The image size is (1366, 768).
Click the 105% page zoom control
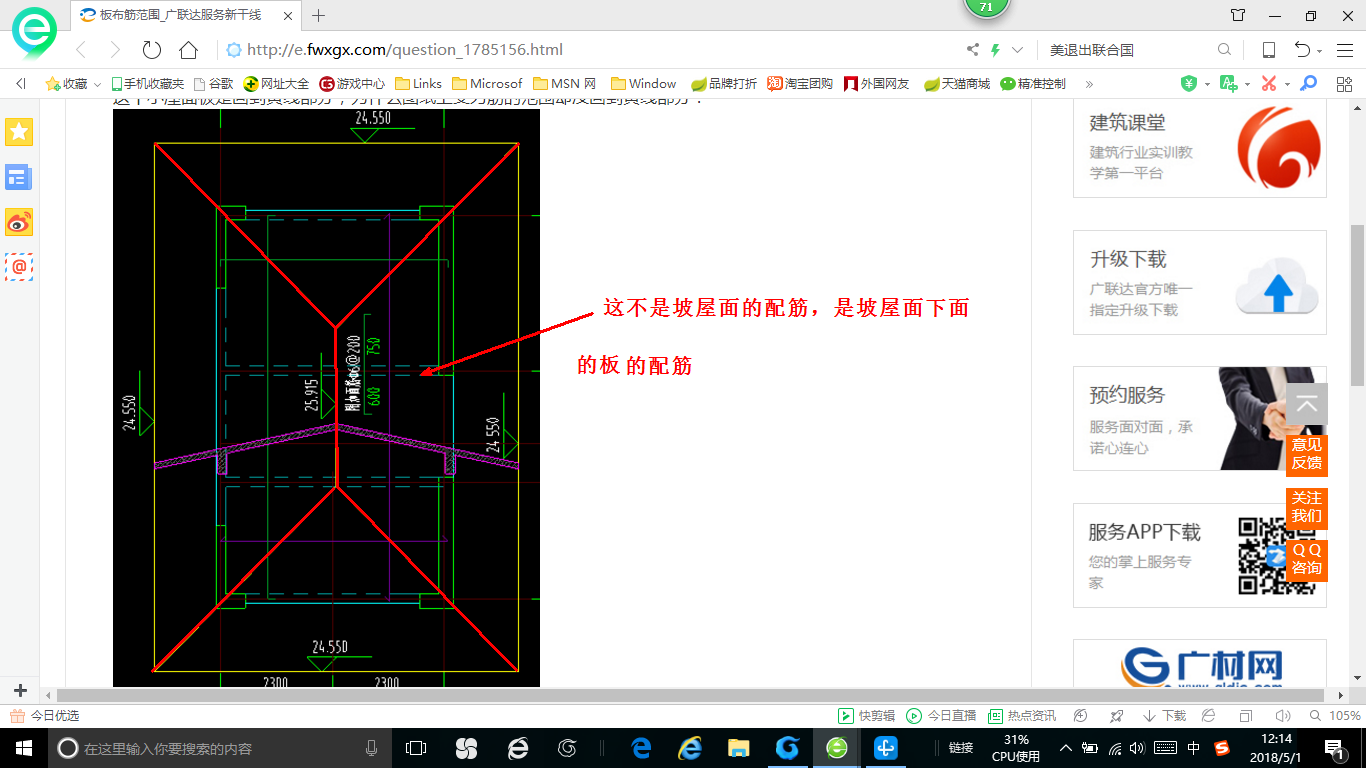1335,716
